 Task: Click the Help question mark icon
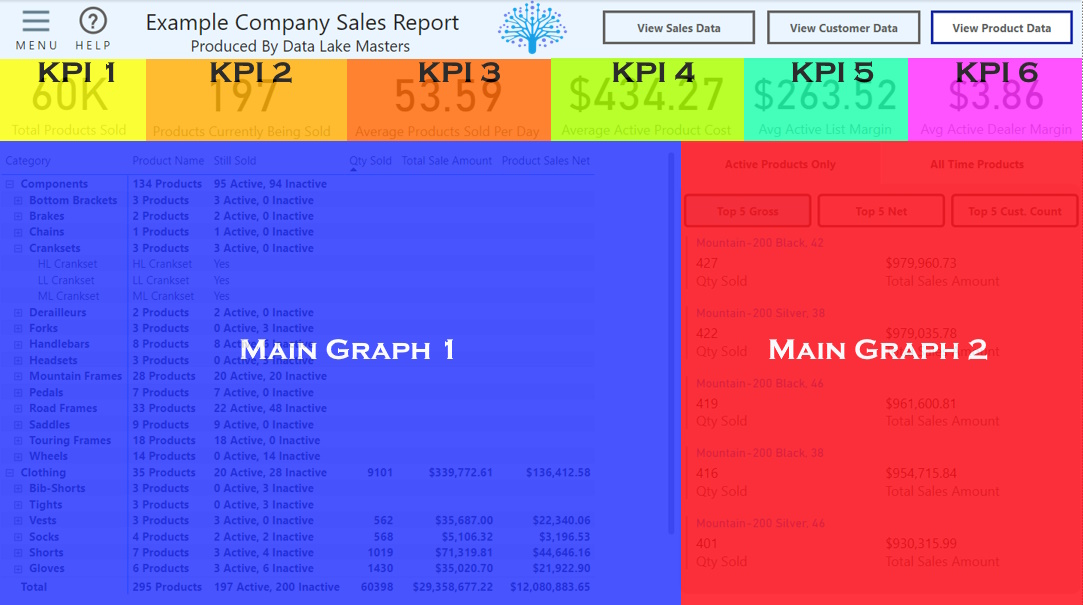click(x=93, y=22)
